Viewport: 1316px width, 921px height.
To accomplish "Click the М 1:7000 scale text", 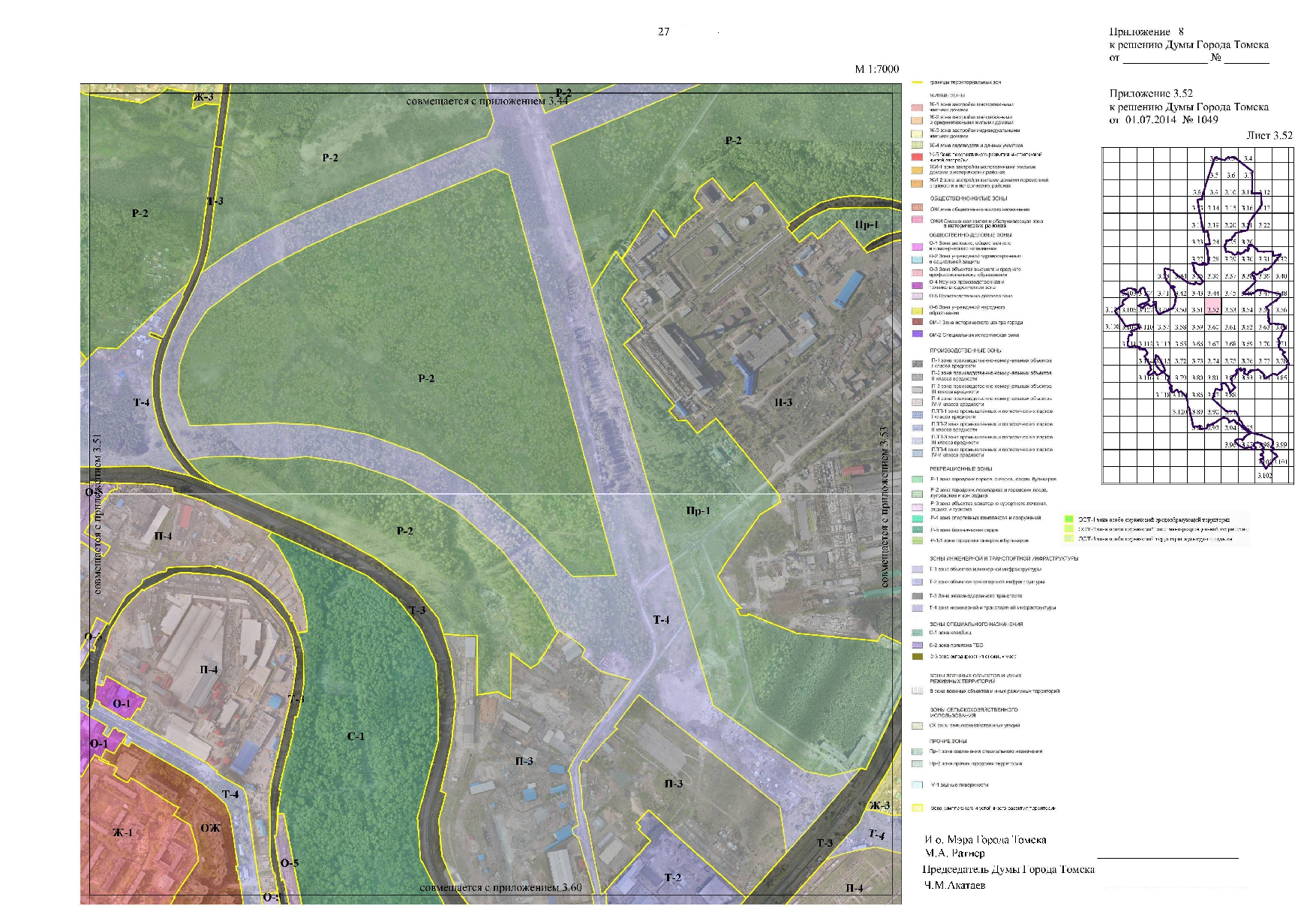I will tap(876, 69).
